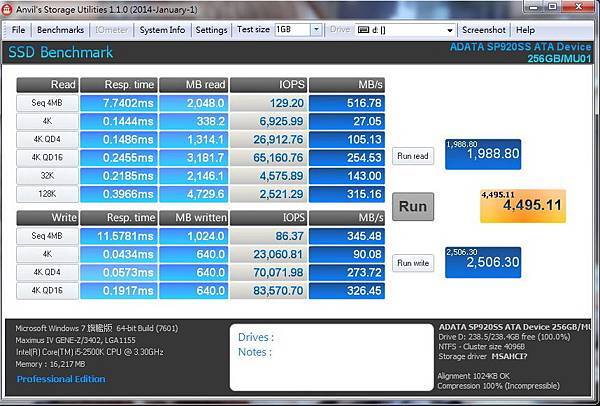The image size is (600, 406).
Task: Click the write 4K QD16 speed 326.45
Action: (x=347, y=291)
